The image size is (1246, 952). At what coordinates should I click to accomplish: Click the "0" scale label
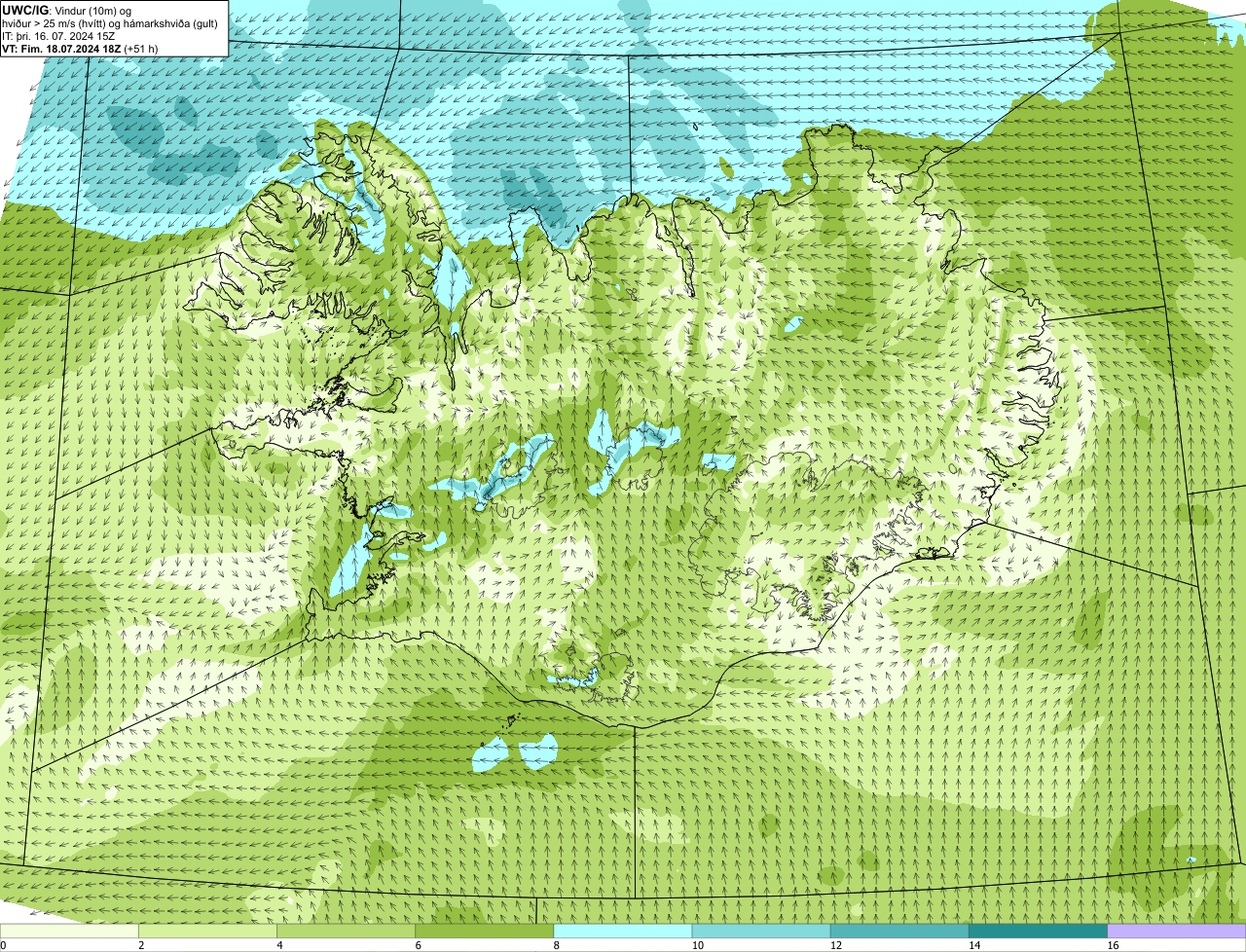[x=3, y=945]
